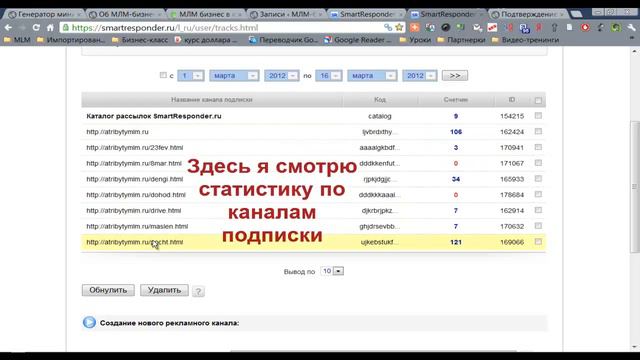Screen dimensions: 640x360
Task: Open the end month dropdown 'марта'
Action: (x=372, y=76)
